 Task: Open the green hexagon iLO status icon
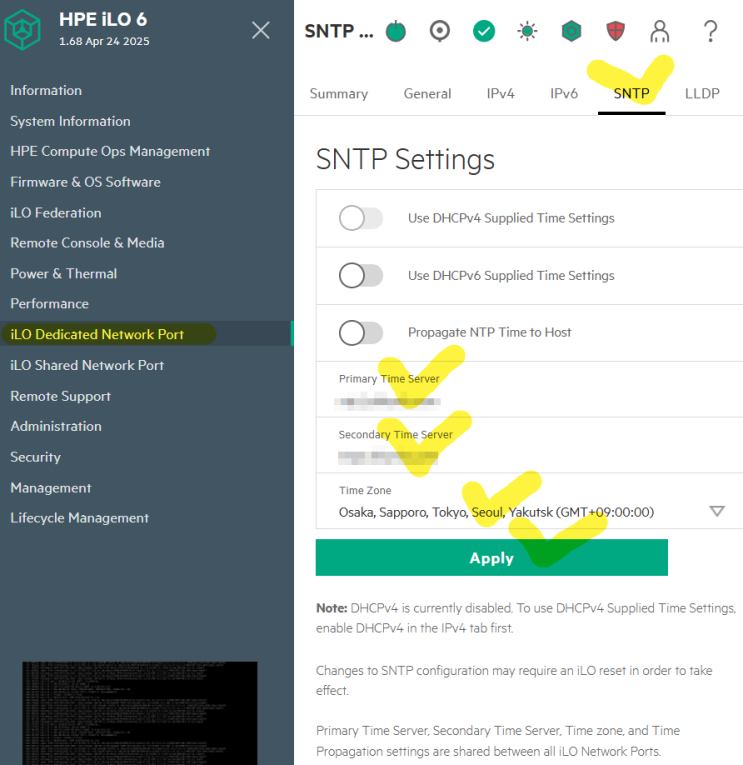[x=571, y=31]
